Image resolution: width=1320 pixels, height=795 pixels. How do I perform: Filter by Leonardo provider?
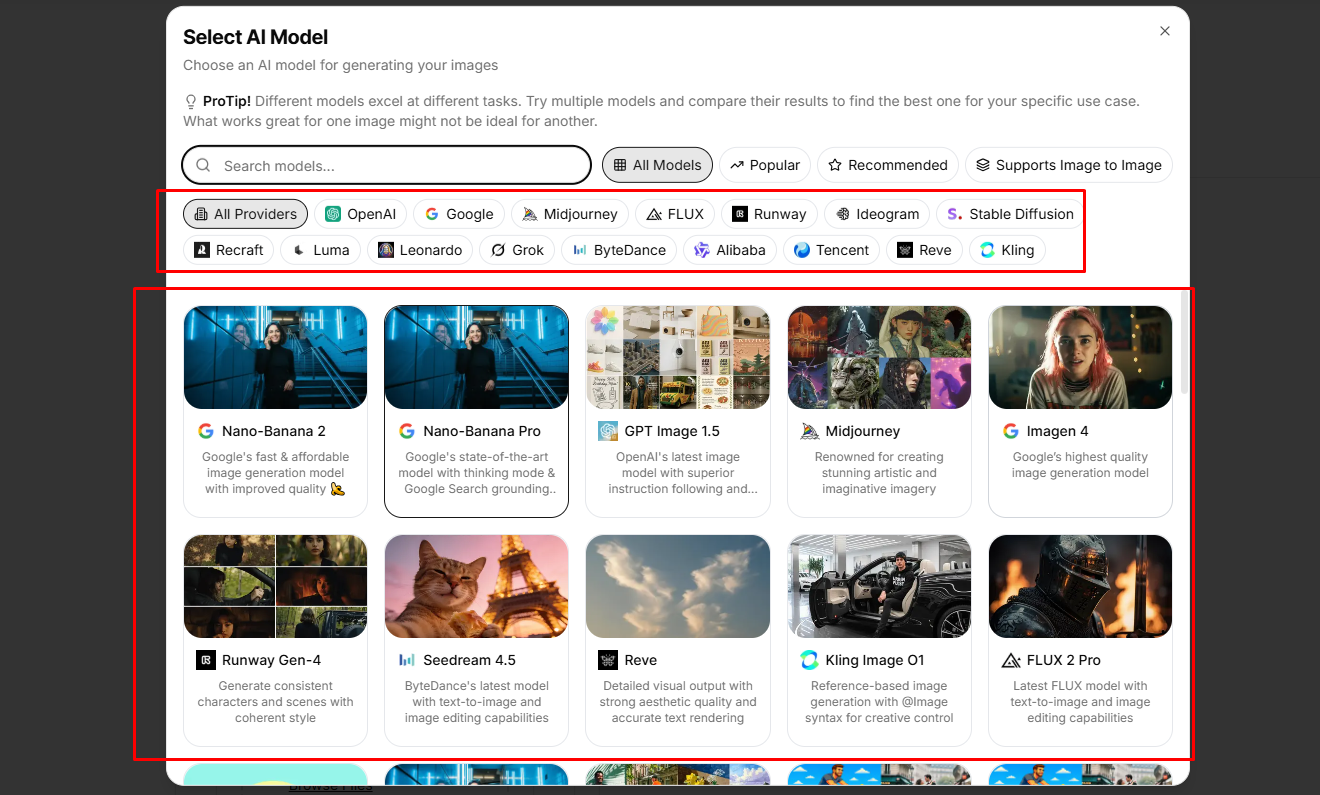pos(420,250)
